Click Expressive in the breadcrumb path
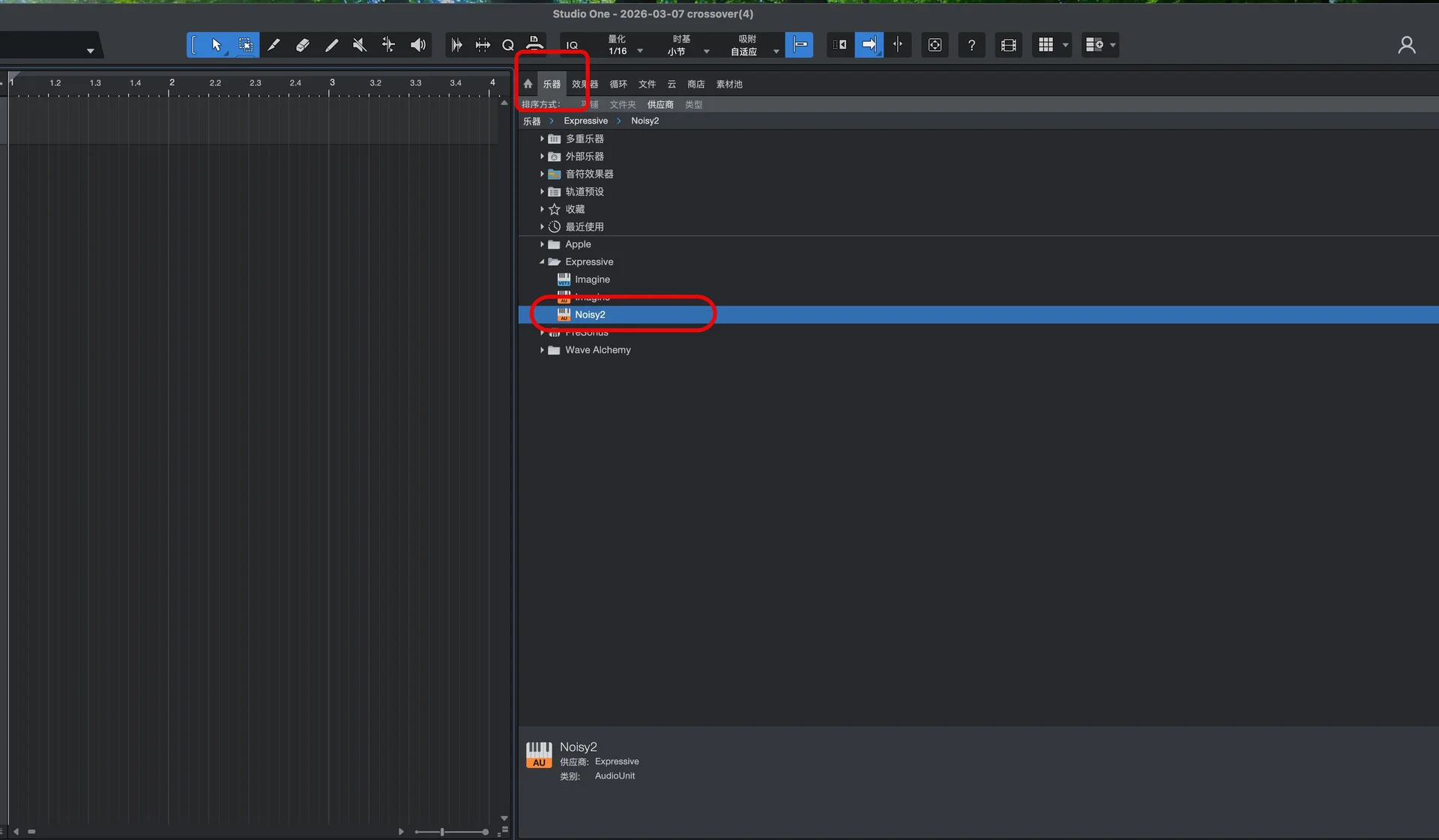Viewport: 1439px width, 840px height. tap(585, 121)
